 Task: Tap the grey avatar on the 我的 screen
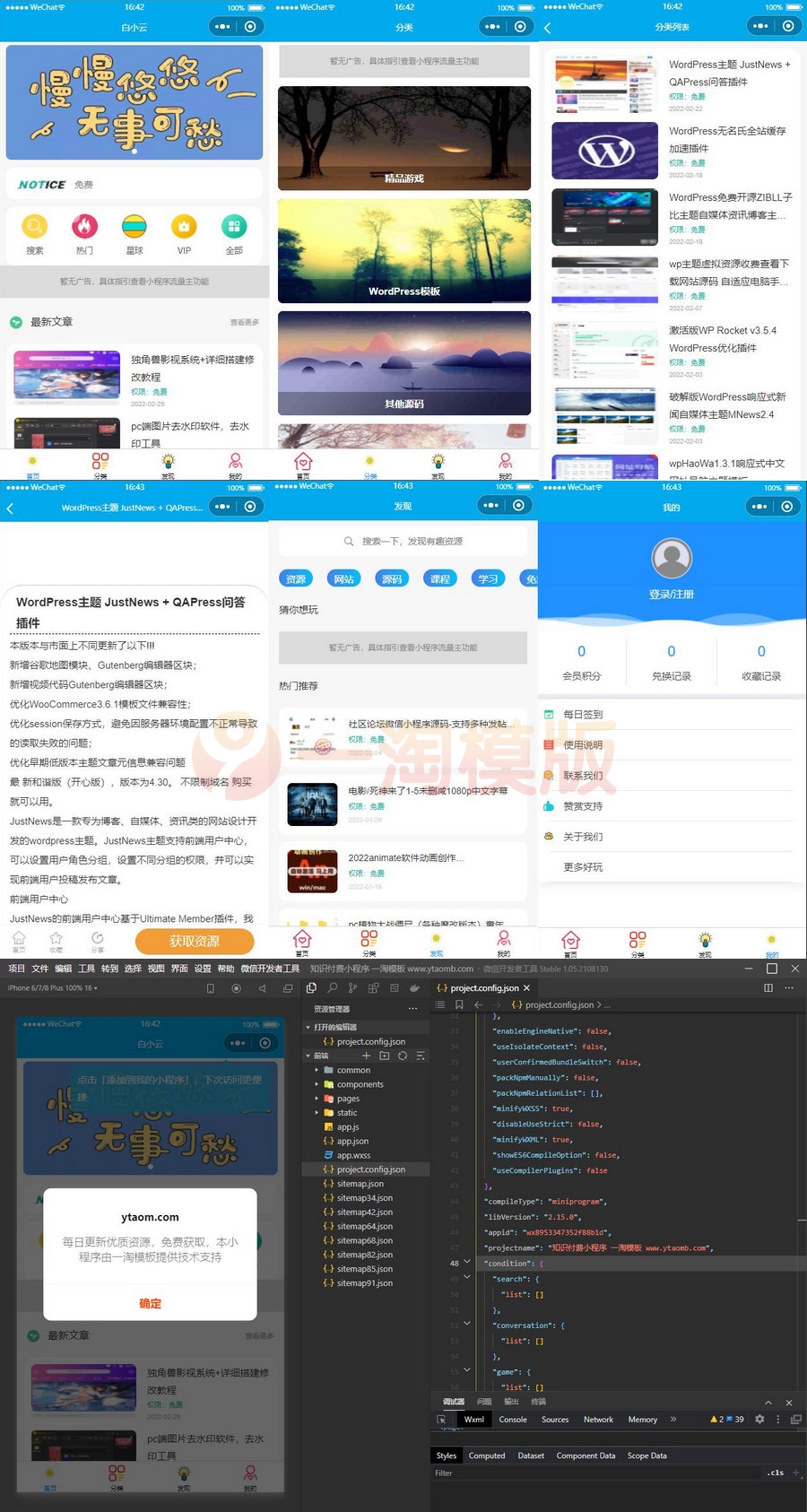(x=672, y=559)
